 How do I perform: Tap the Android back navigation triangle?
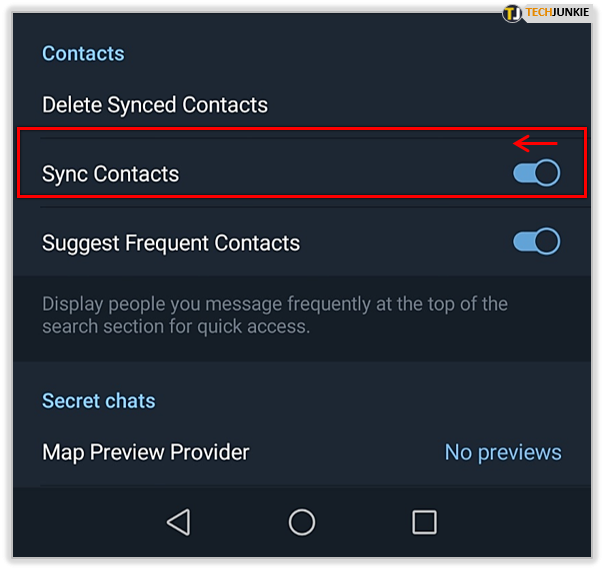[178, 521]
